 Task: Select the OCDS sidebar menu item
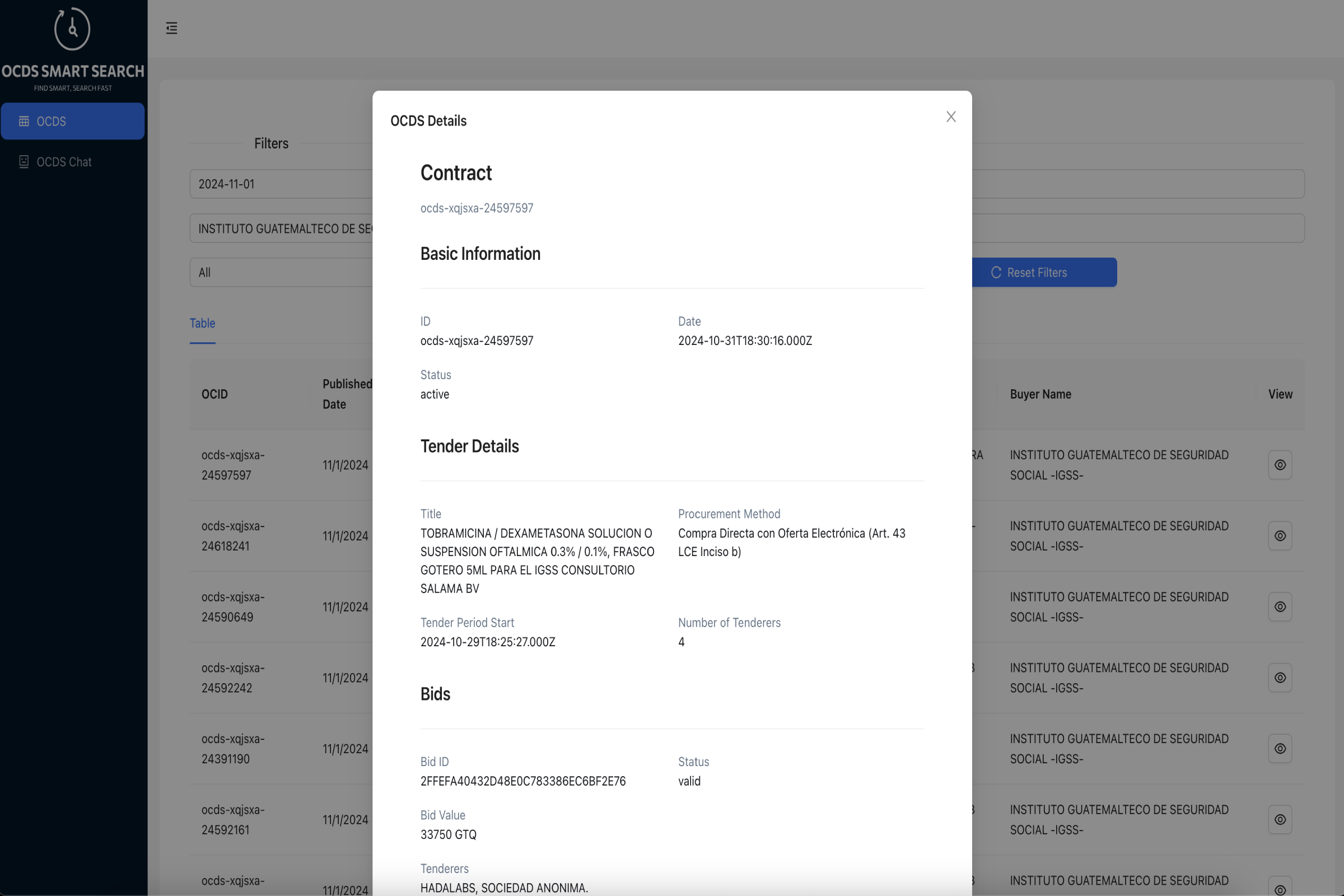click(73, 121)
